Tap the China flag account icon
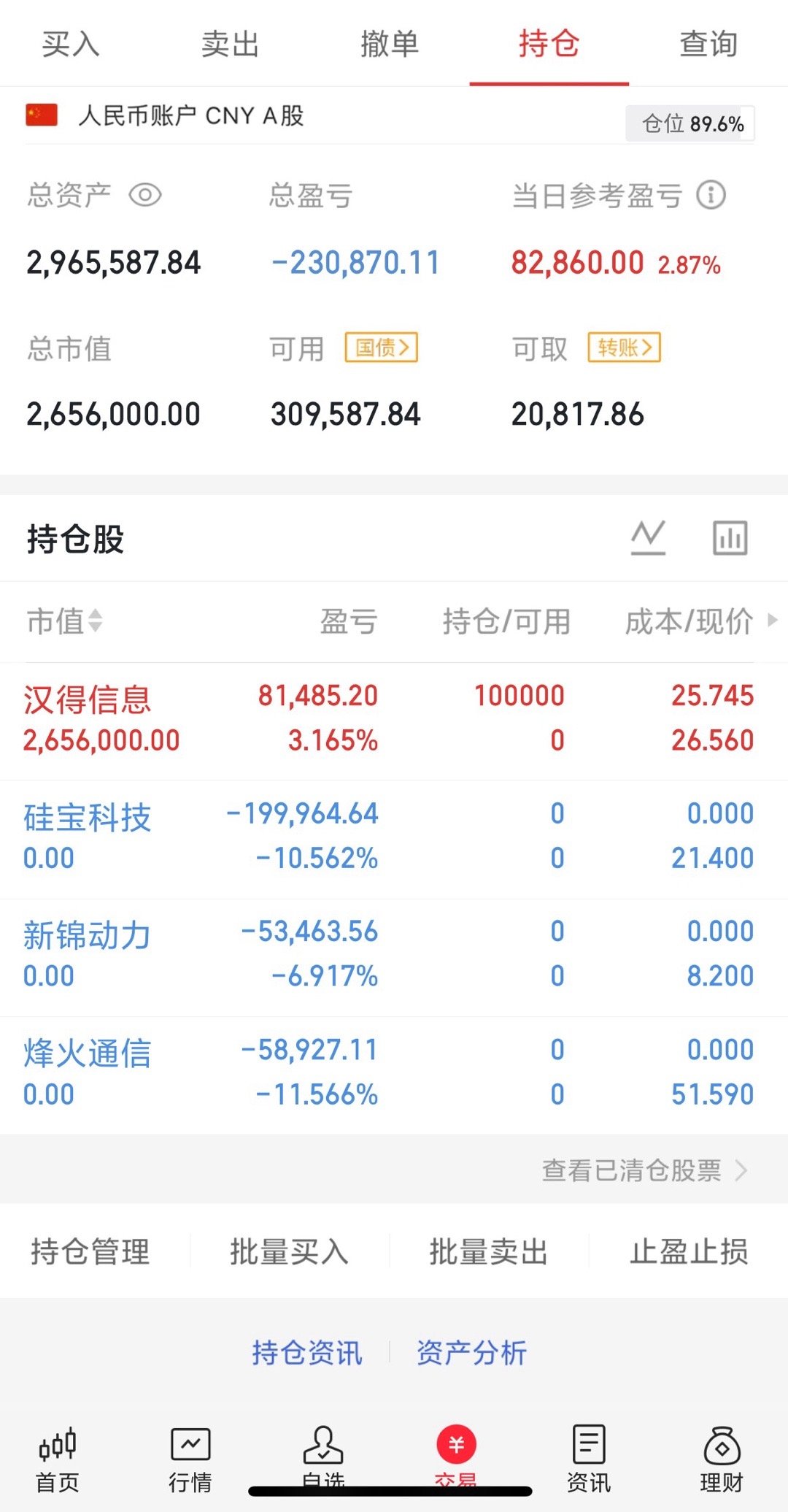This screenshot has width=788, height=1512. [x=42, y=115]
